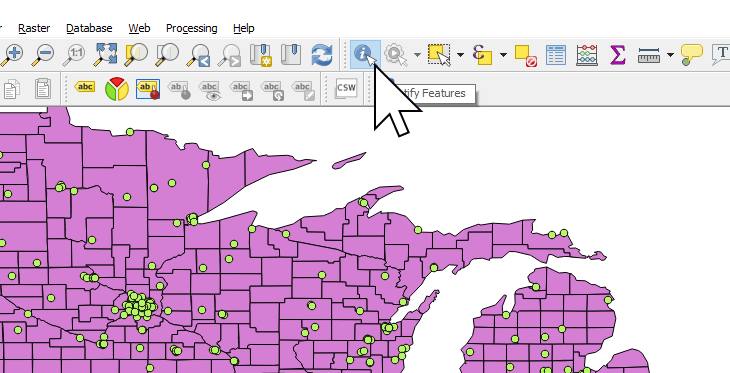This screenshot has height=373, width=730.
Task: Open Layer Diagram Options pie icon
Action: pyautogui.click(x=116, y=88)
